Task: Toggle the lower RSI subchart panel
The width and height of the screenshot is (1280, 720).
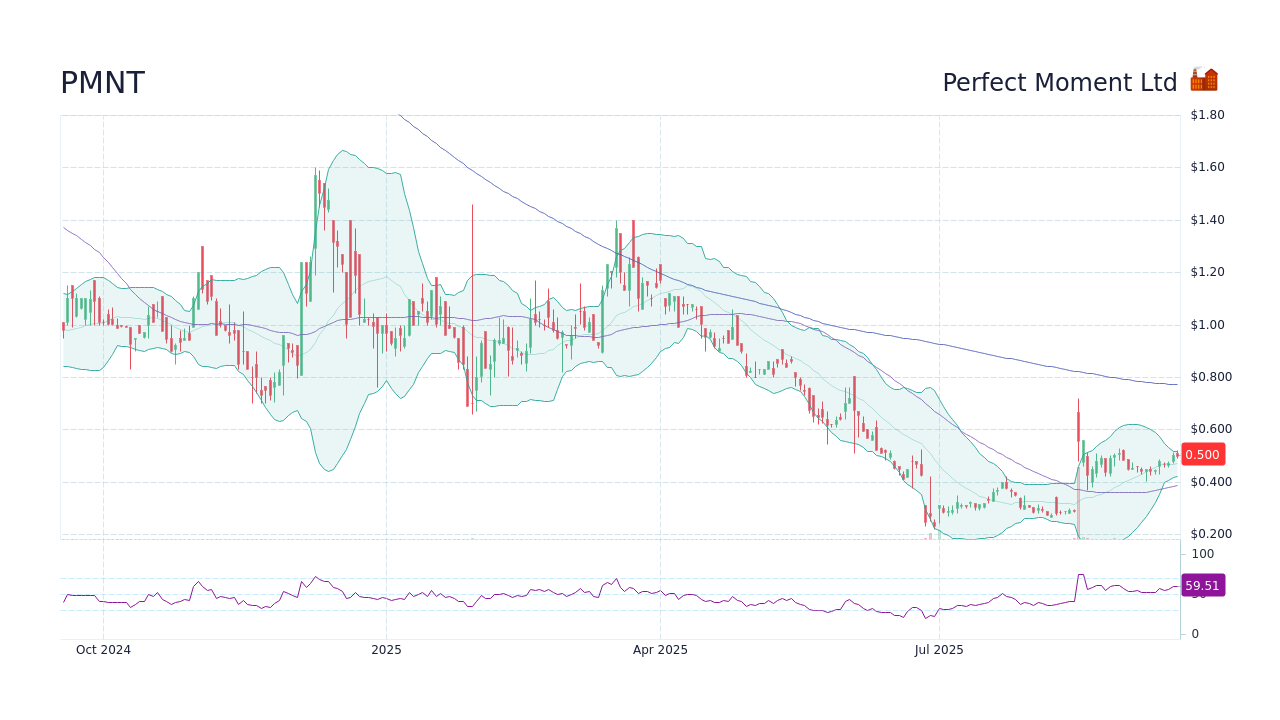Action: coord(620,590)
